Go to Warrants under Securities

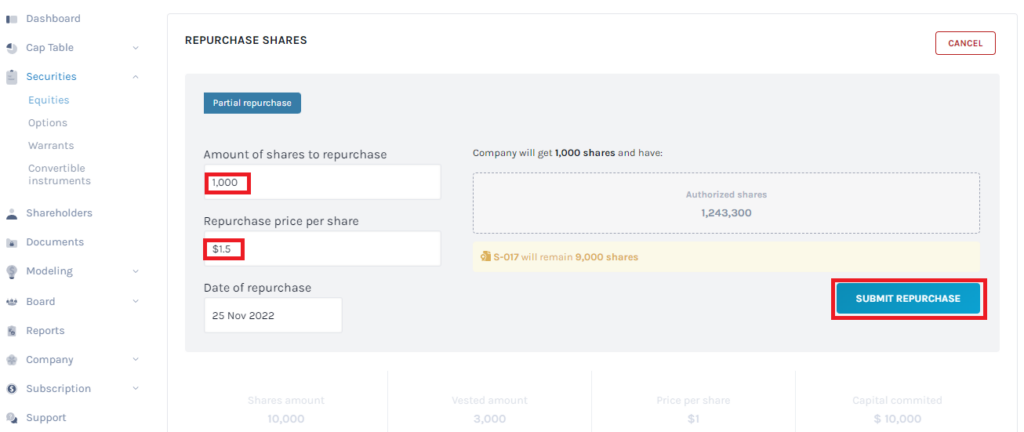[51, 146]
